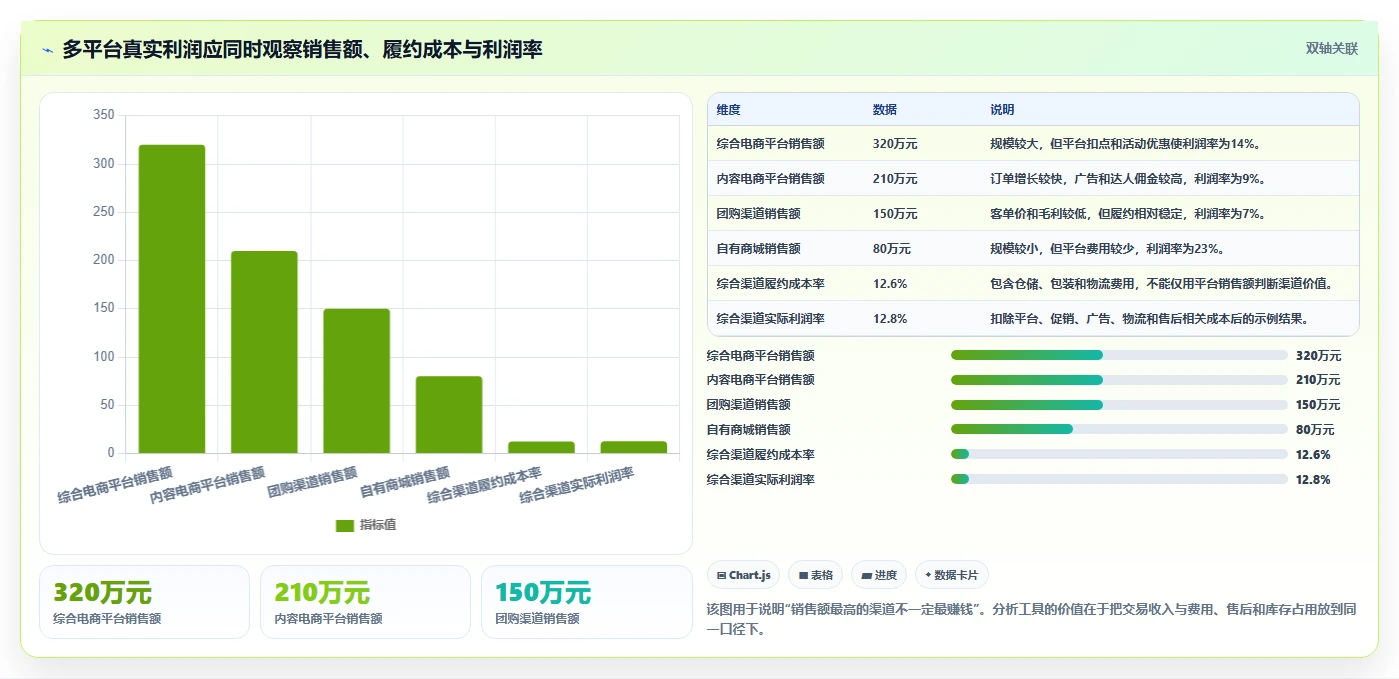Click the 表格 tag chip

tap(815, 575)
